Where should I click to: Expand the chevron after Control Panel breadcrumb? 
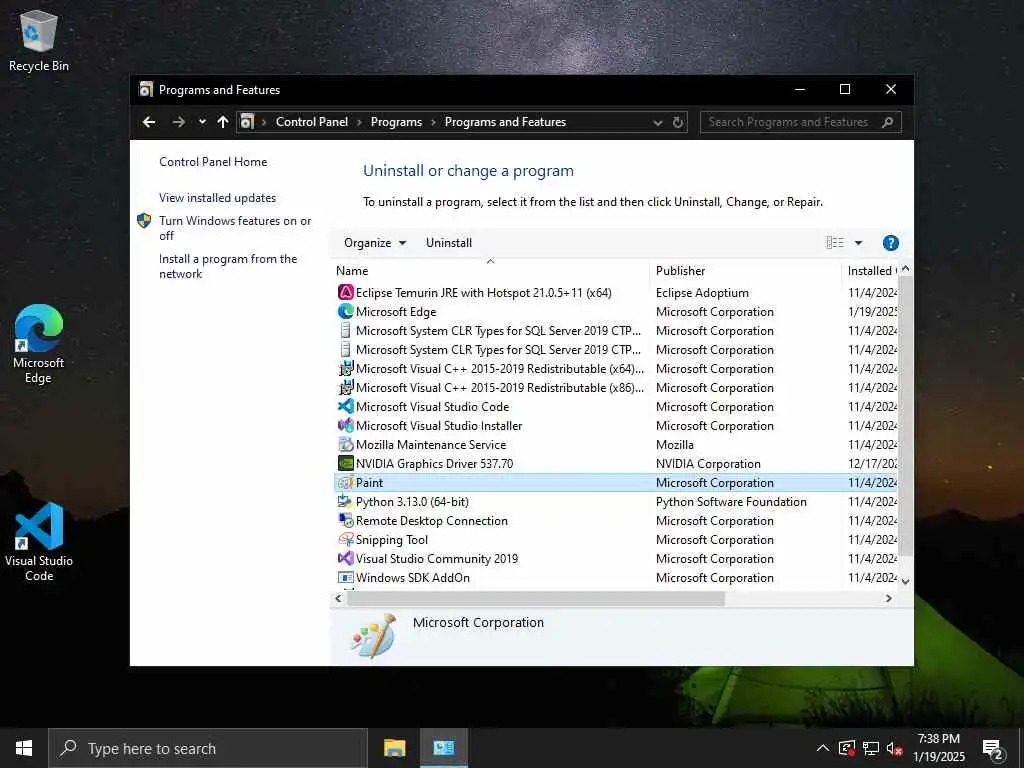click(x=359, y=122)
